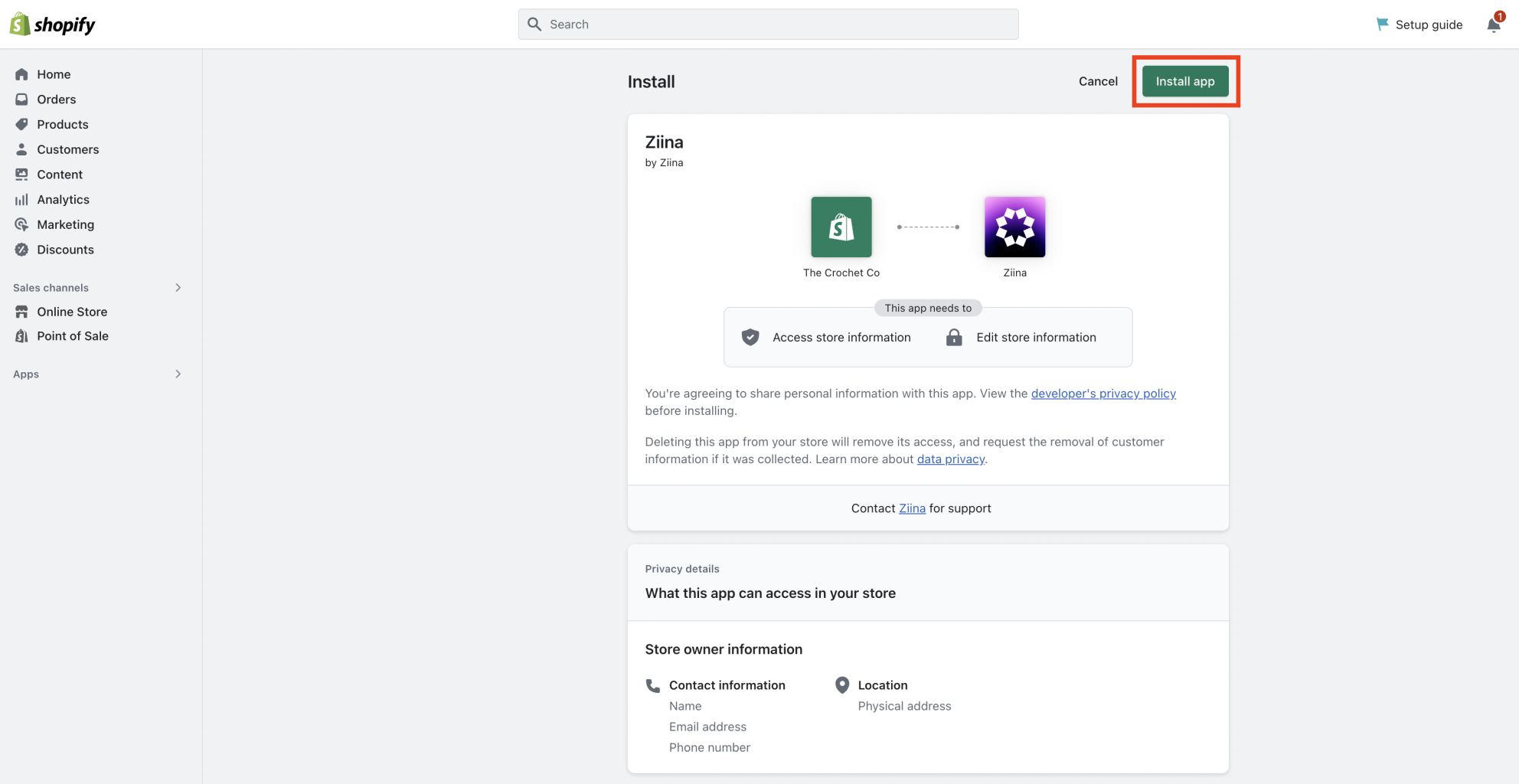
Task: Open Content menu item
Action: coord(60,175)
